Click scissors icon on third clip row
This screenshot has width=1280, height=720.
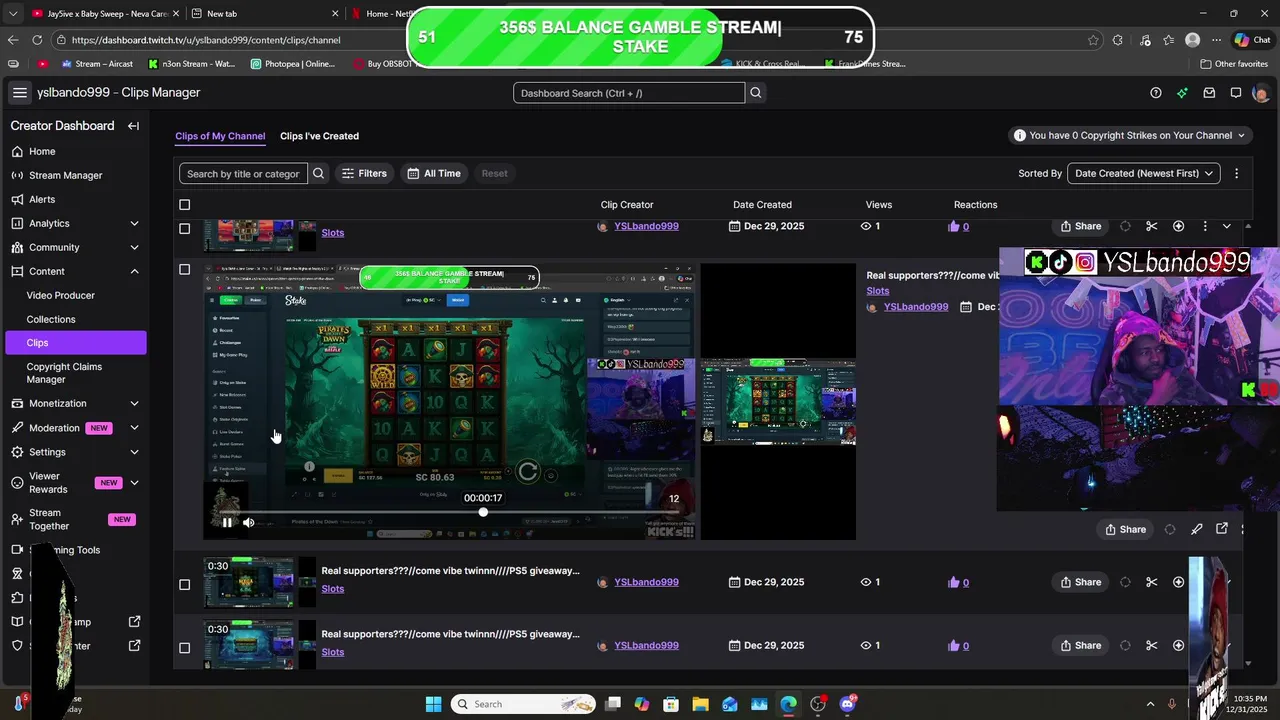pyautogui.click(x=1151, y=582)
